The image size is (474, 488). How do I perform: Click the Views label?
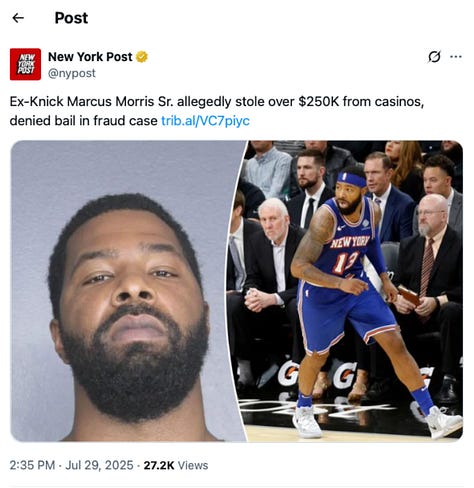click(x=193, y=465)
